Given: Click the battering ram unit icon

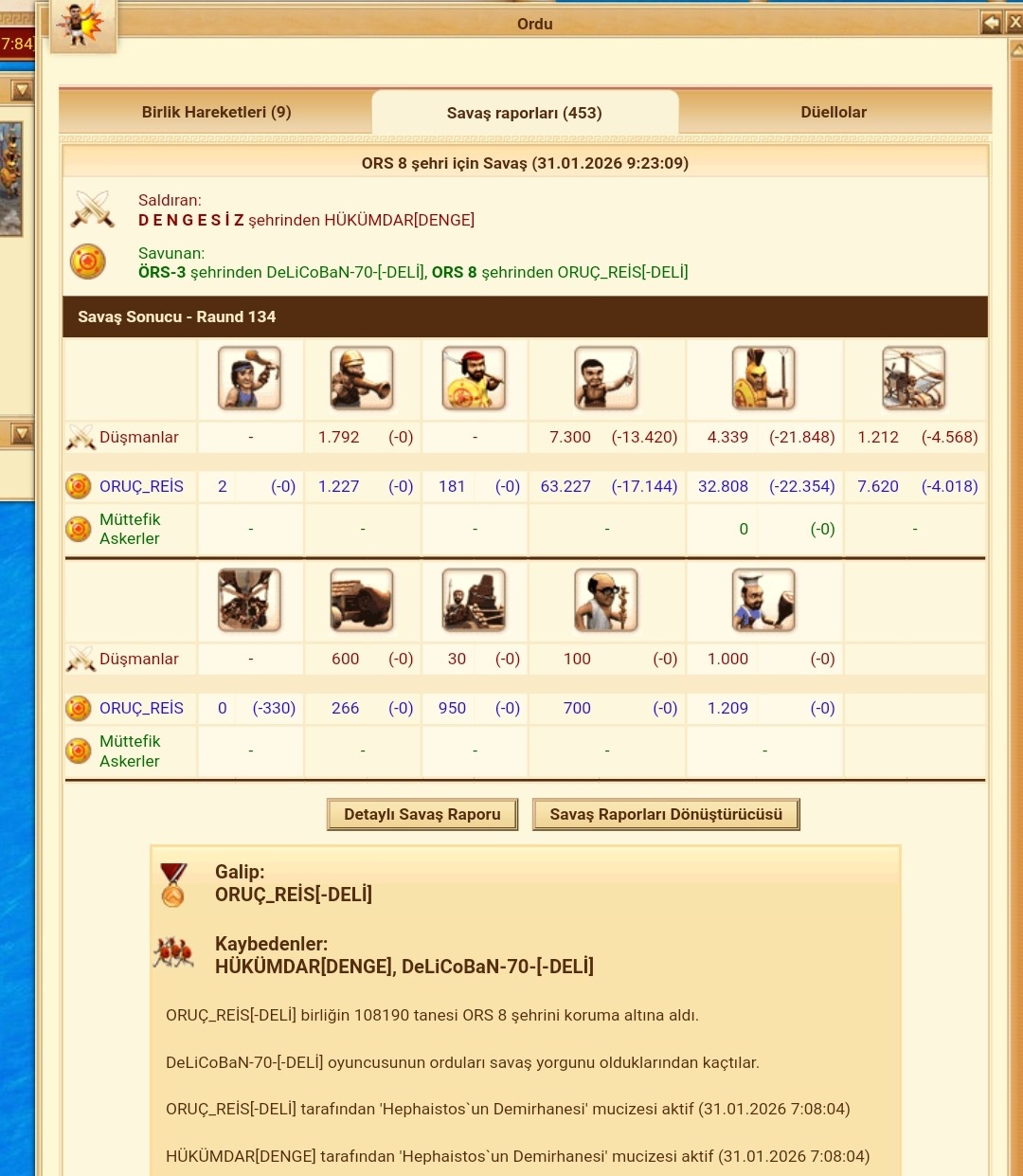Looking at the screenshot, I should 362,600.
